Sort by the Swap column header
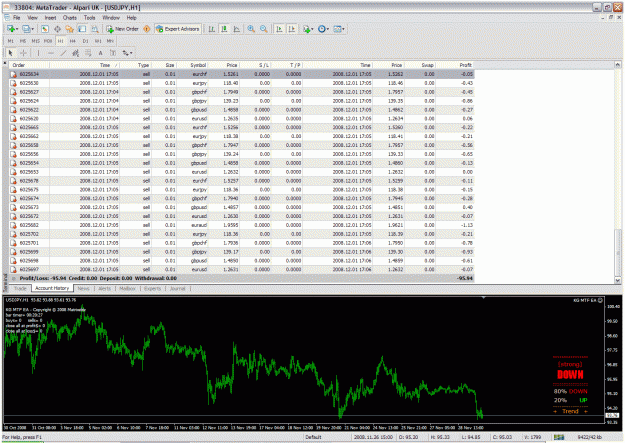The width and height of the screenshot is (625, 443). click(420, 65)
